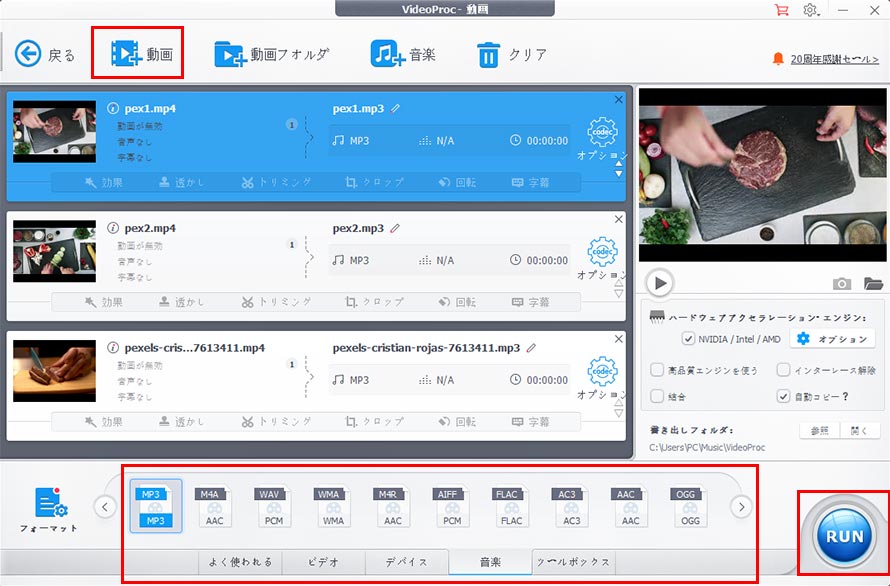Open 字幕 subtitles for pexels-cris file
The width and height of the screenshot is (890, 586).
[x=531, y=422]
